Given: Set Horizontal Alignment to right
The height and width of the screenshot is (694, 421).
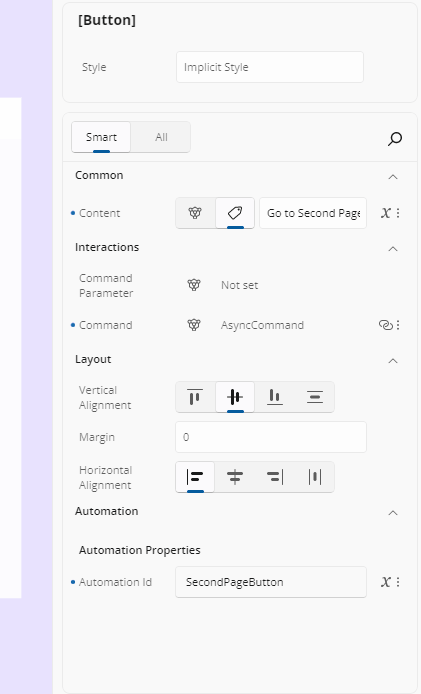Looking at the screenshot, I should tap(275, 477).
